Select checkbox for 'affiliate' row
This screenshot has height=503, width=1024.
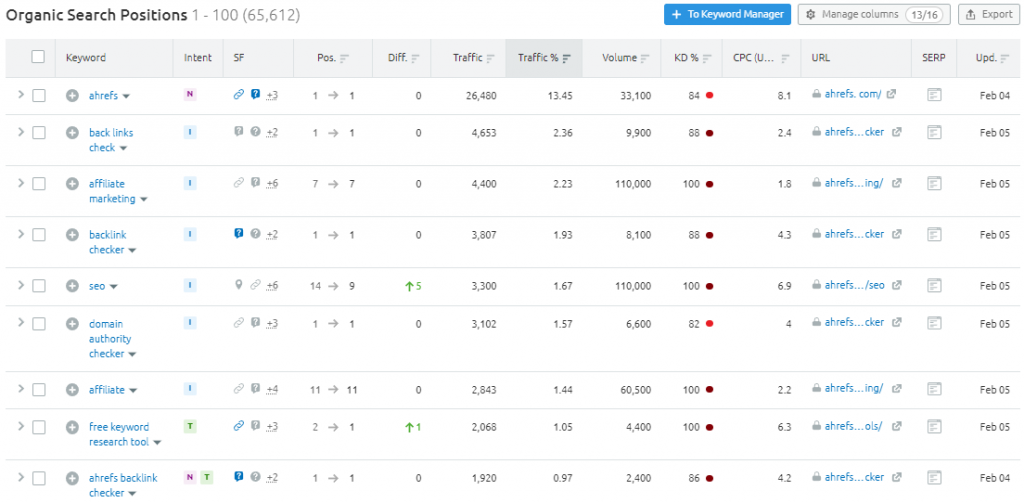click(39, 389)
